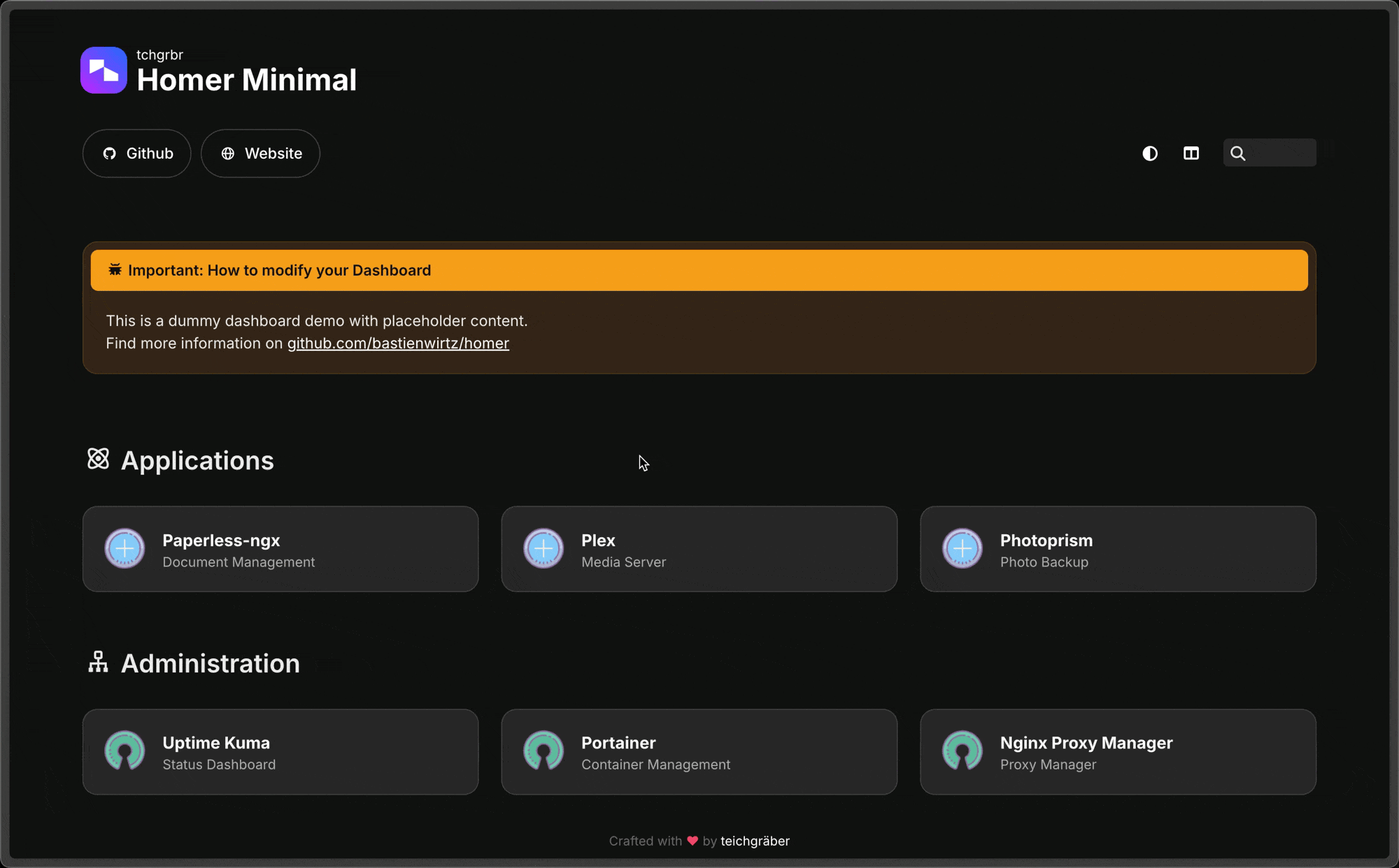Viewport: 1399px width, 868px height.
Task: Open the Plex Media Server card
Action: 699,549
